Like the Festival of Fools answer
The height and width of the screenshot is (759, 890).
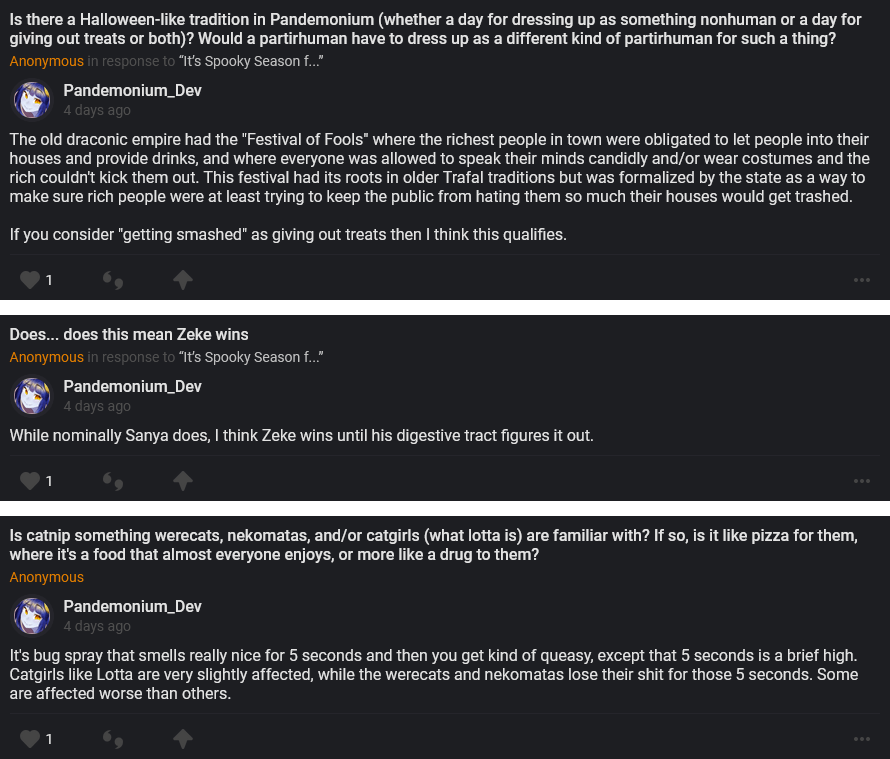click(x=30, y=280)
